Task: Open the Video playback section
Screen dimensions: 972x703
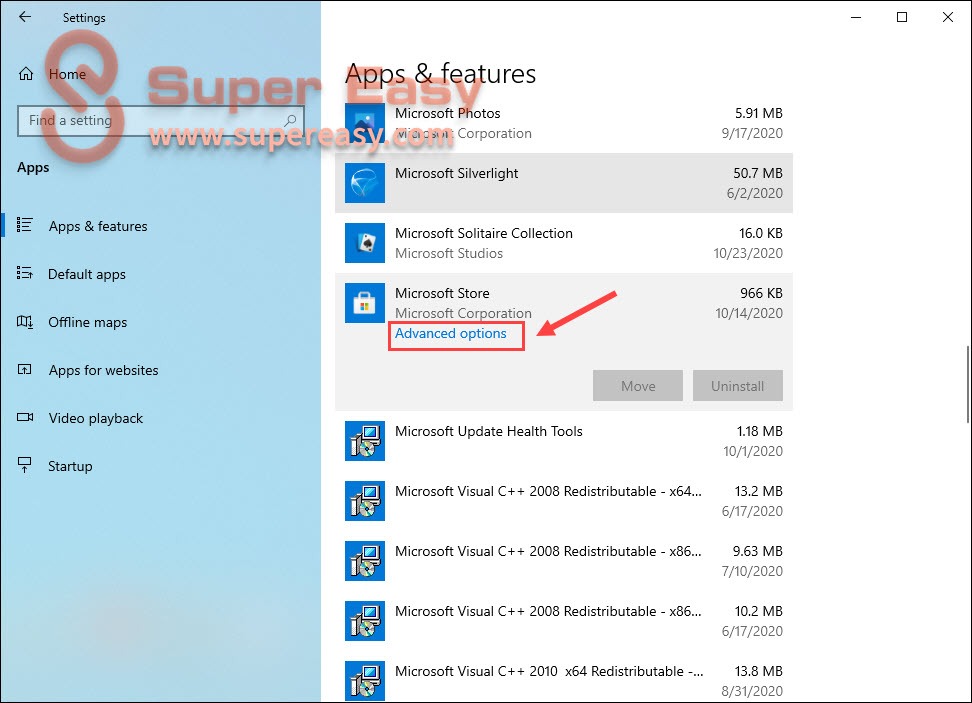Action: point(95,418)
